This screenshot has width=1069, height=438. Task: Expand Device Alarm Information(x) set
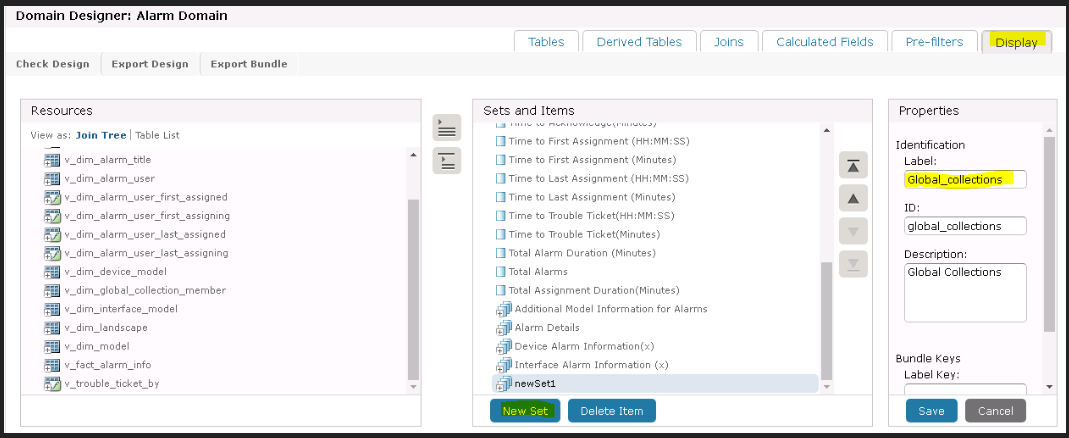click(x=503, y=347)
